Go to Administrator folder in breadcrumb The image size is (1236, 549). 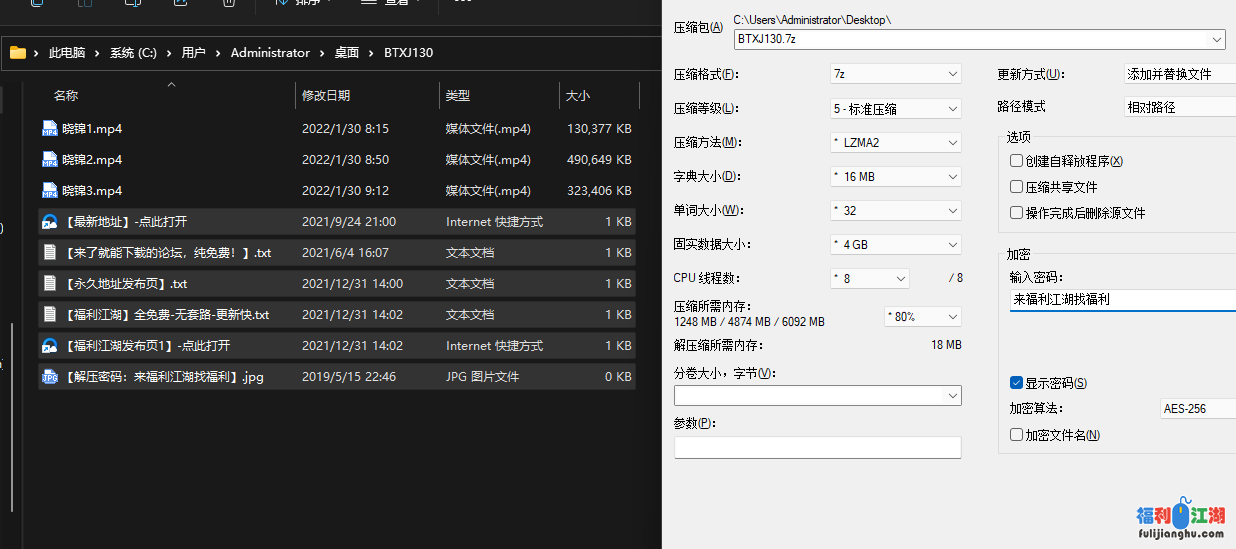coord(270,53)
